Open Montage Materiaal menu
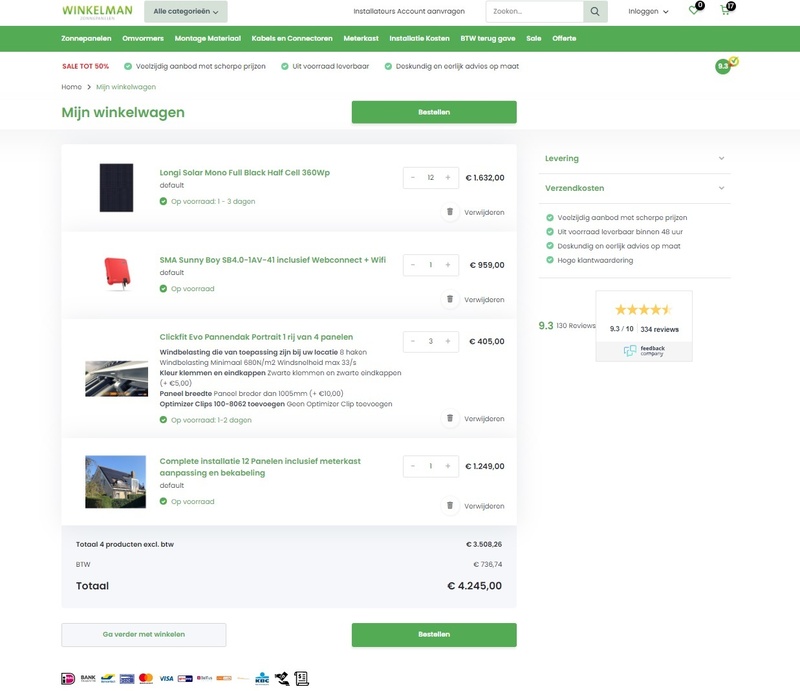The width and height of the screenshot is (800, 691). (x=208, y=38)
